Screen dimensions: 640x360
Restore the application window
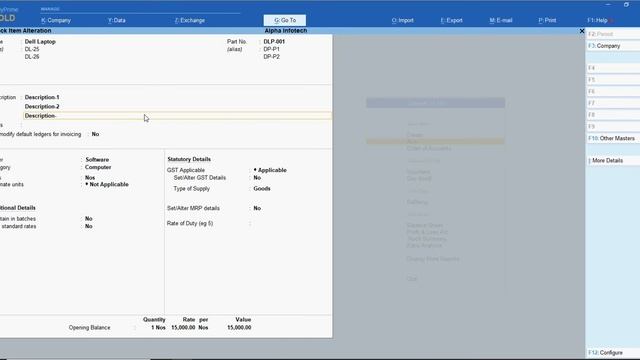pyautogui.click(x=626, y=4)
